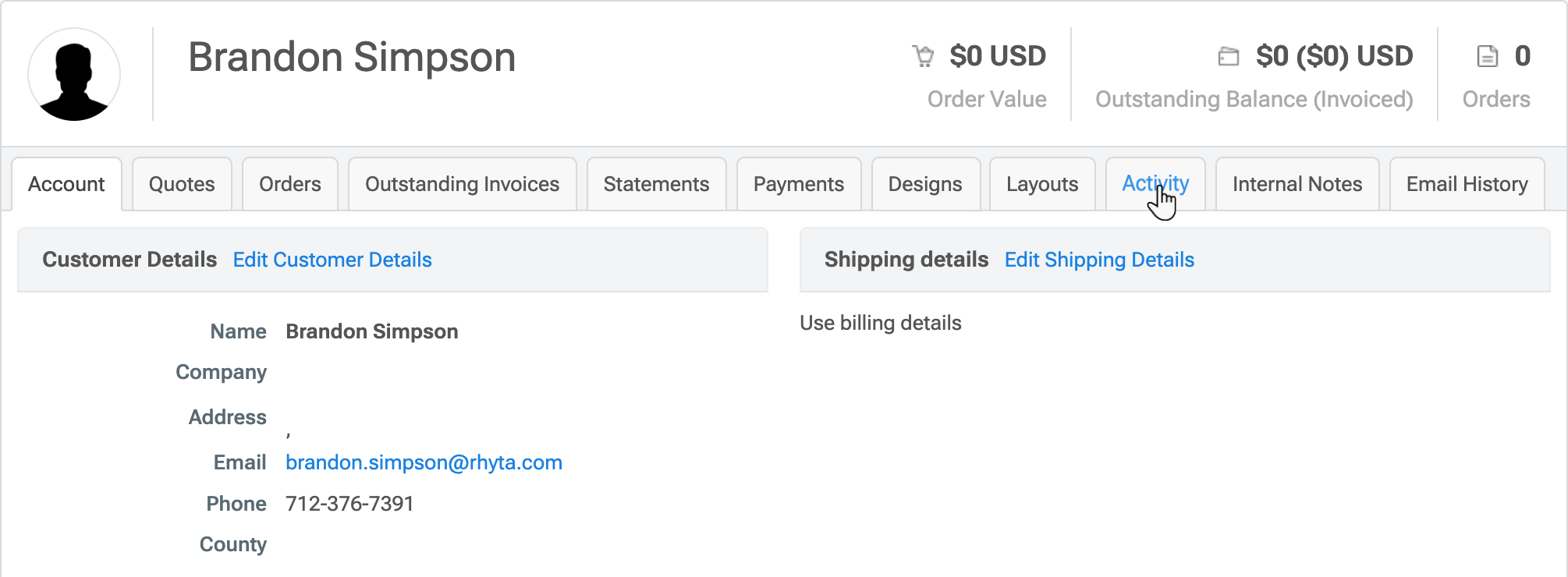Click the Outstanding Balance wallet icon
Image resolution: width=1568 pixels, height=577 pixels.
[1229, 56]
